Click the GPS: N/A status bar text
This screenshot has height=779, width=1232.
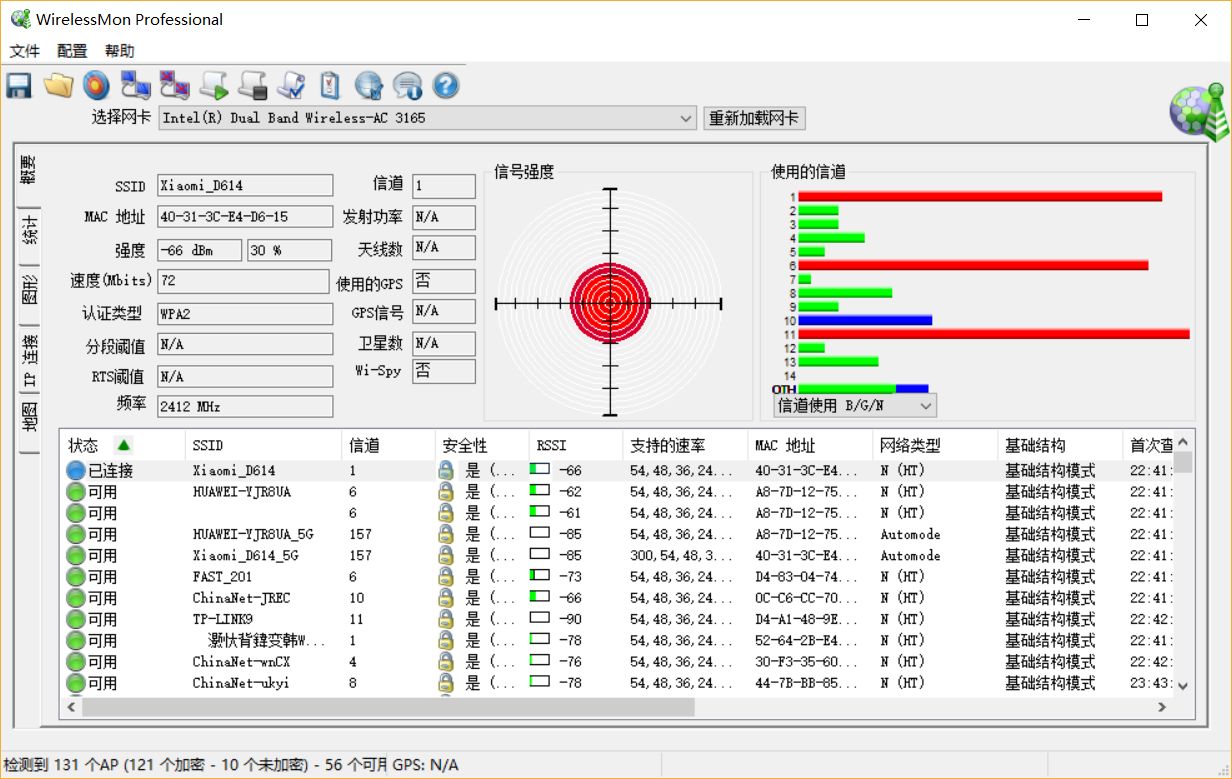tap(426, 766)
